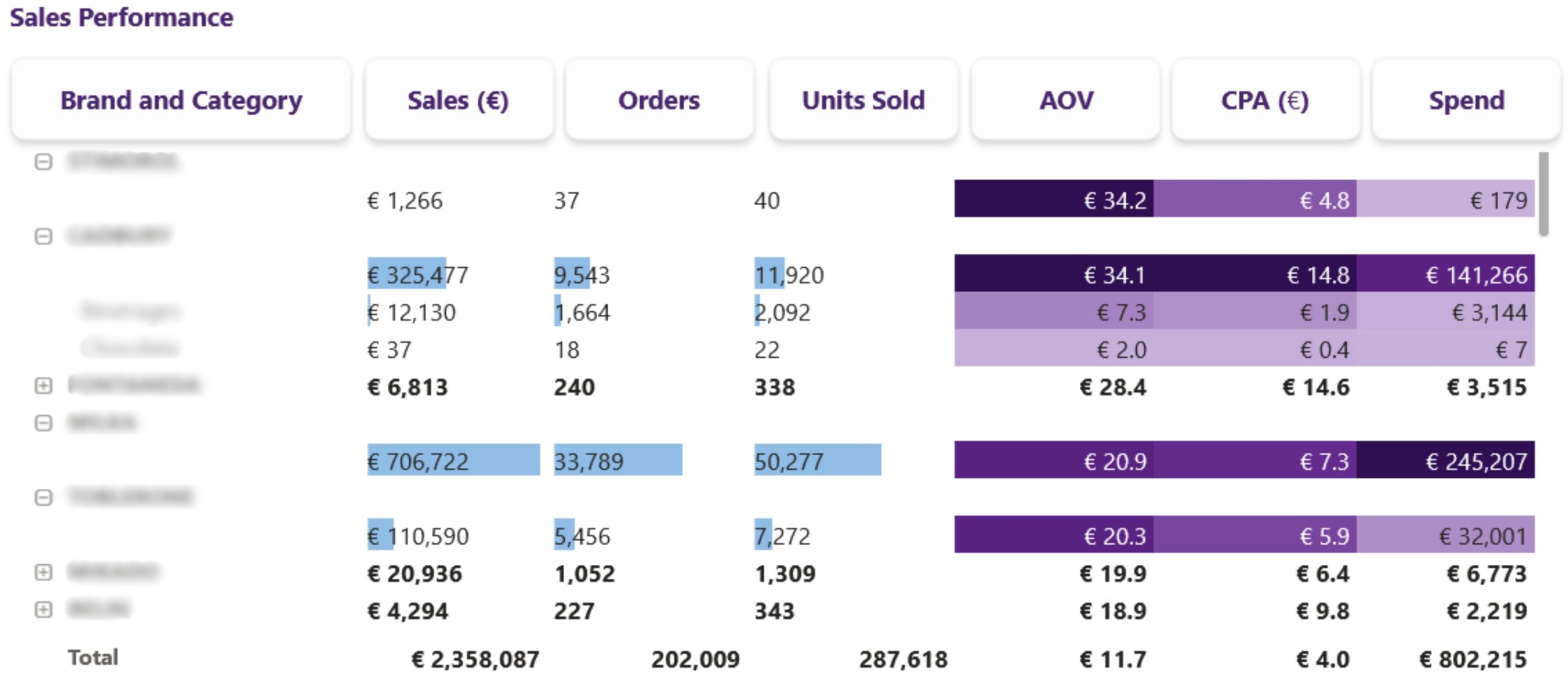This screenshot has width=1568, height=680.
Task: Select the € 14.8 CPA cell
Action: click(1255, 273)
